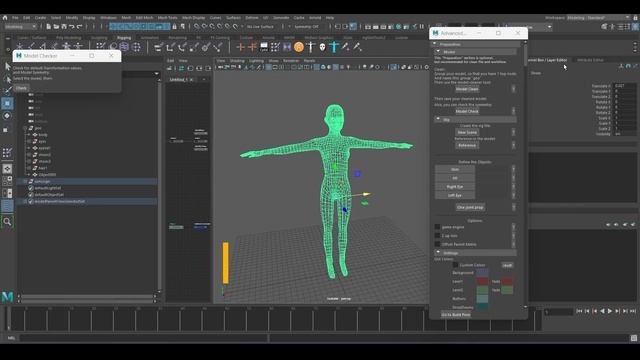This screenshot has width=640, height=360.
Task: Click the New Scene icon in status line
Action: click(x=49, y=27)
